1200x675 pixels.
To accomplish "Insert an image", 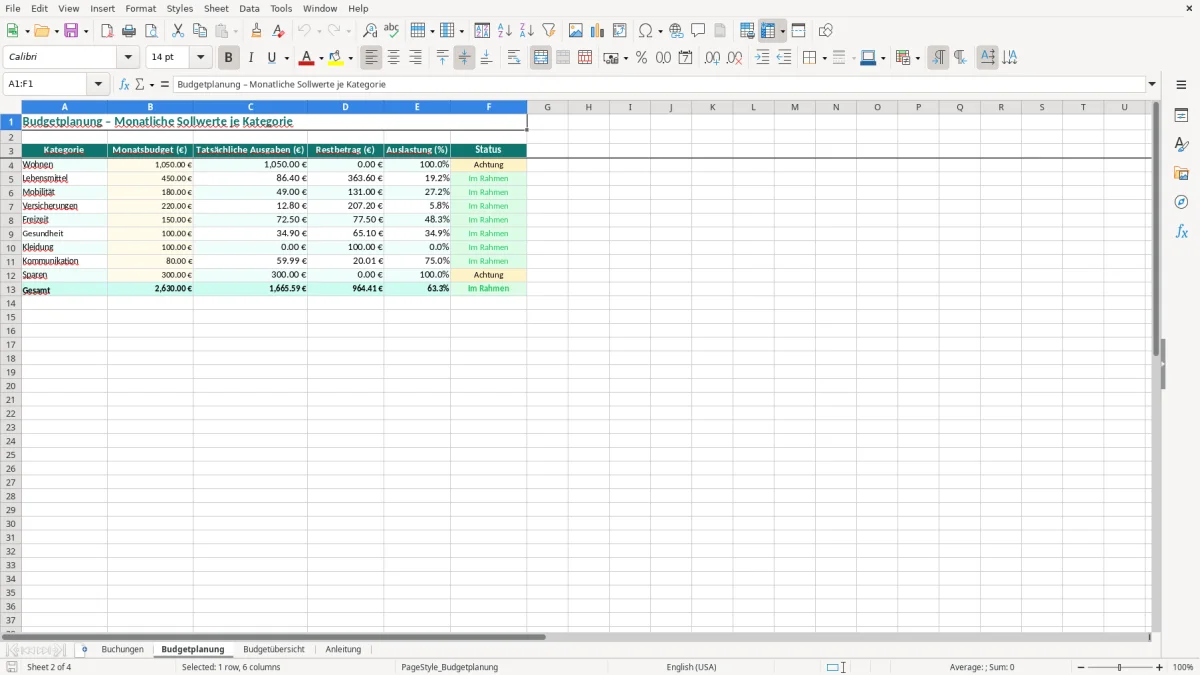I will [576, 31].
